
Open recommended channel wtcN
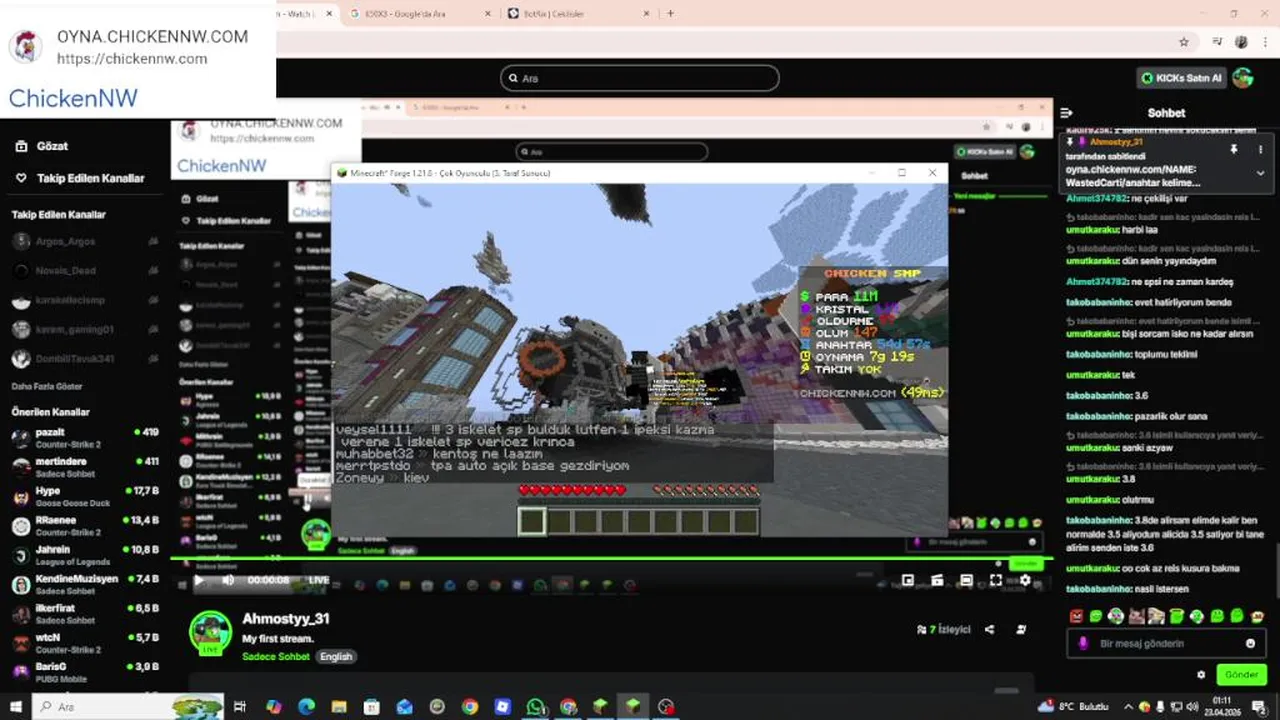pos(85,642)
